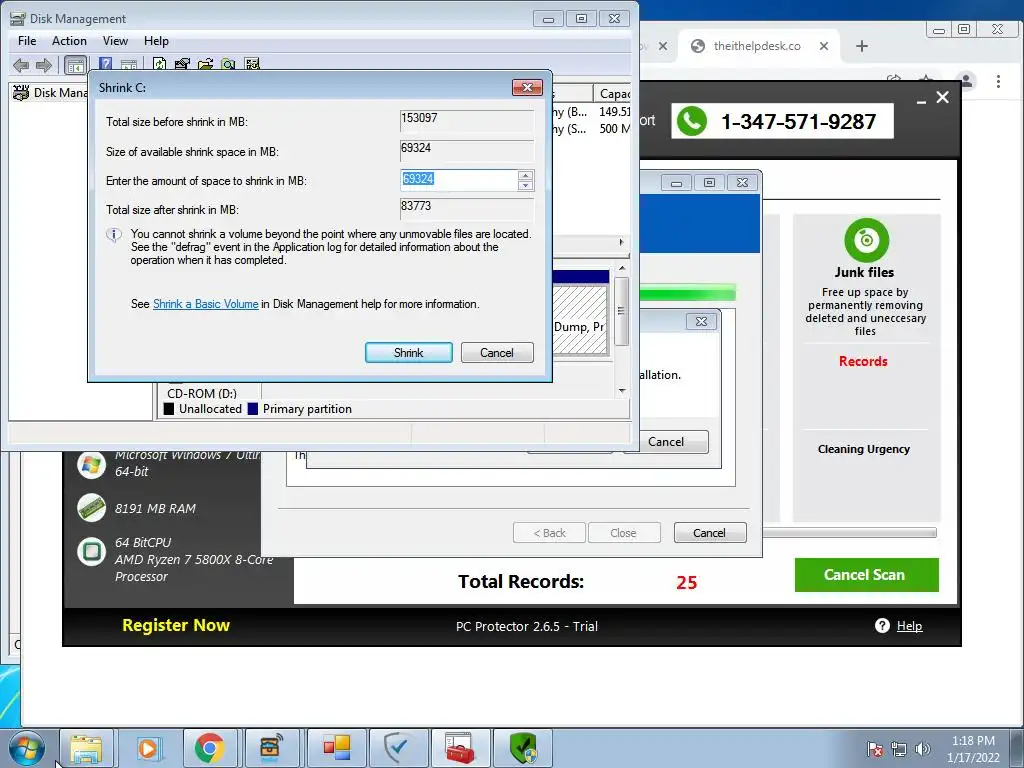Open the View menu
This screenshot has width=1024, height=768.
[x=115, y=40]
